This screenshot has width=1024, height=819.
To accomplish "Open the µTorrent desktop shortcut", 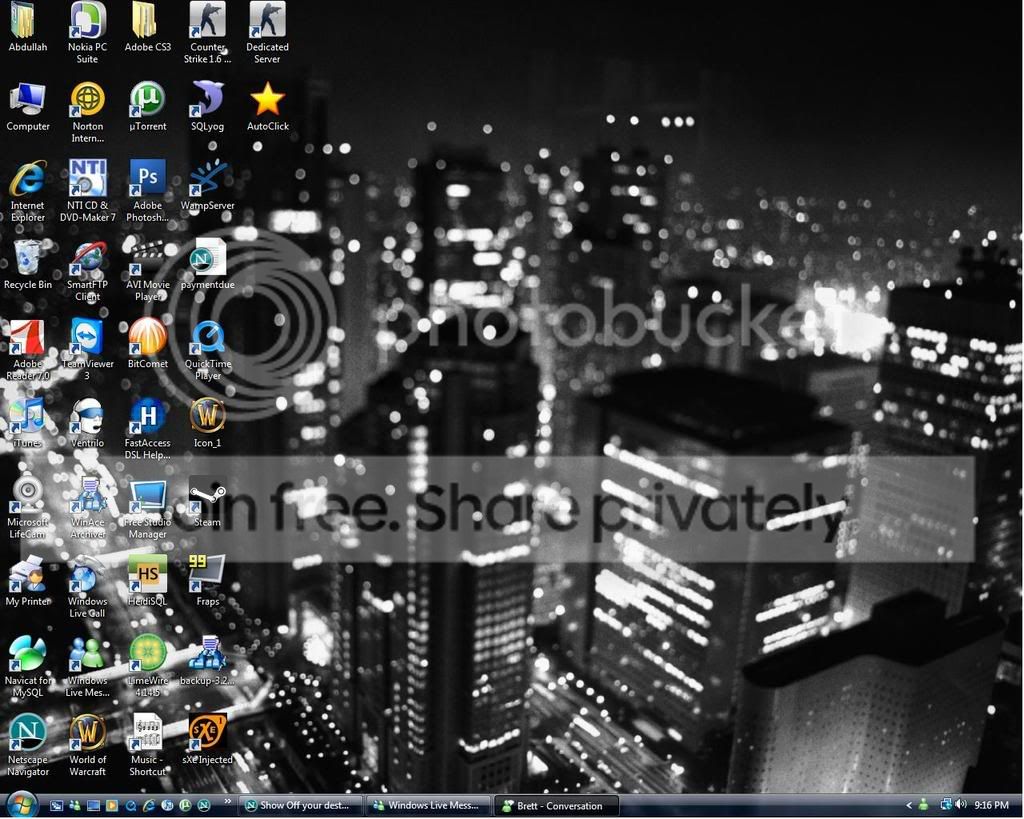I will 148,107.
